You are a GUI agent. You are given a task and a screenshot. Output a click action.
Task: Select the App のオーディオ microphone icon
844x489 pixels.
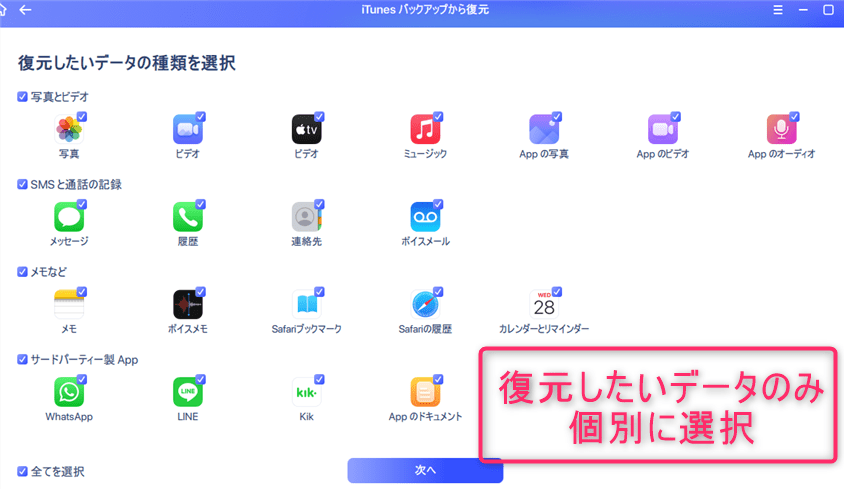click(x=782, y=129)
